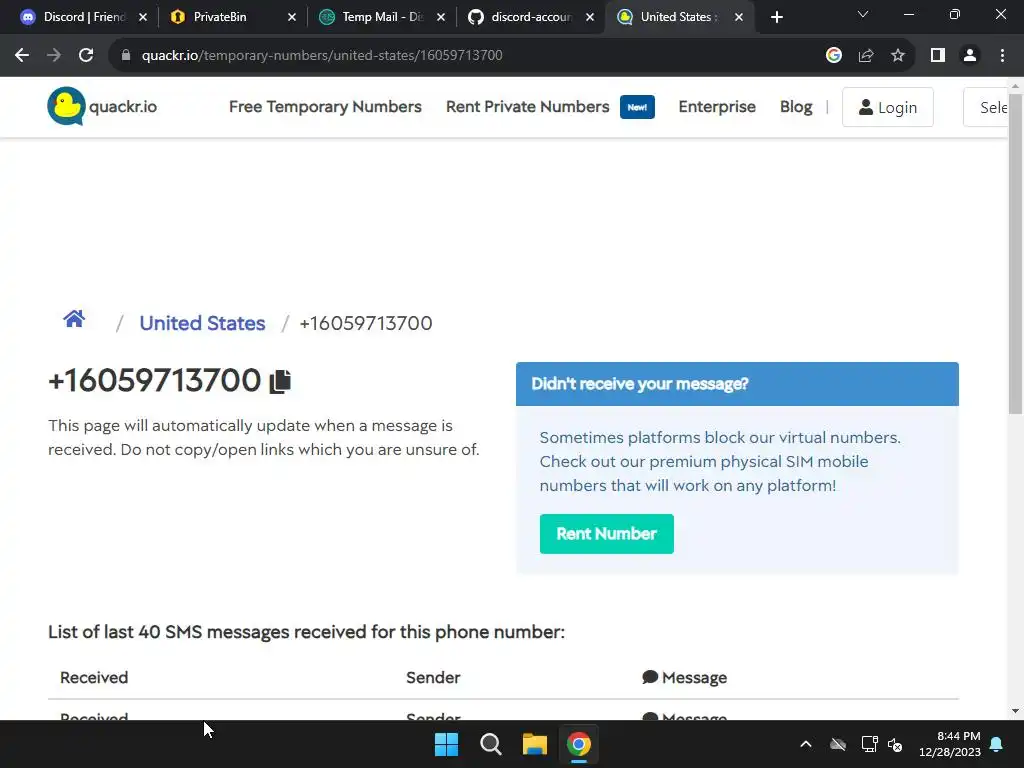This screenshot has width=1024, height=768.
Task: Expand the tab search chevron
Action: coord(863,15)
